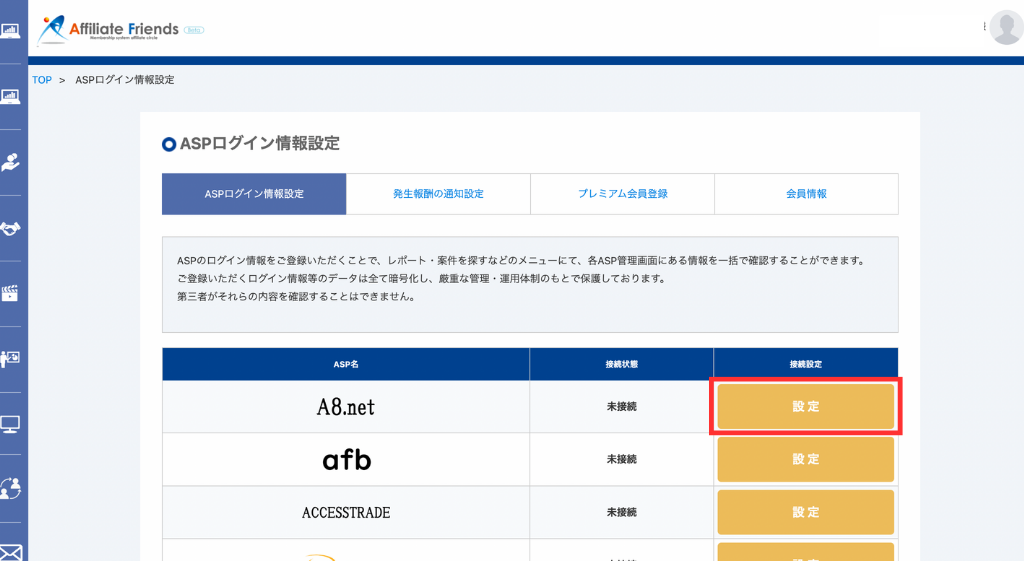This screenshot has height=561, width=1024.
Task: Click the hand-holding-coin sidebar icon
Action: click(x=10, y=162)
